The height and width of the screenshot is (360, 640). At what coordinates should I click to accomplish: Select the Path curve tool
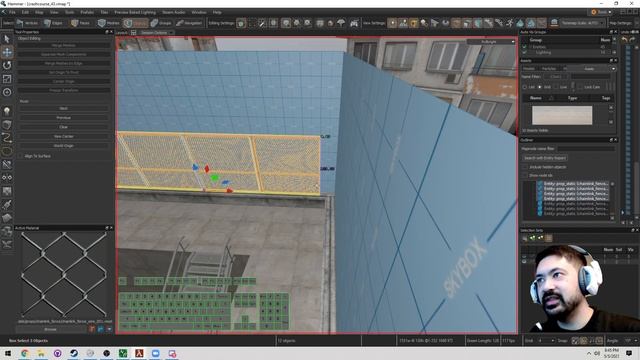pyautogui.click(x=7, y=138)
